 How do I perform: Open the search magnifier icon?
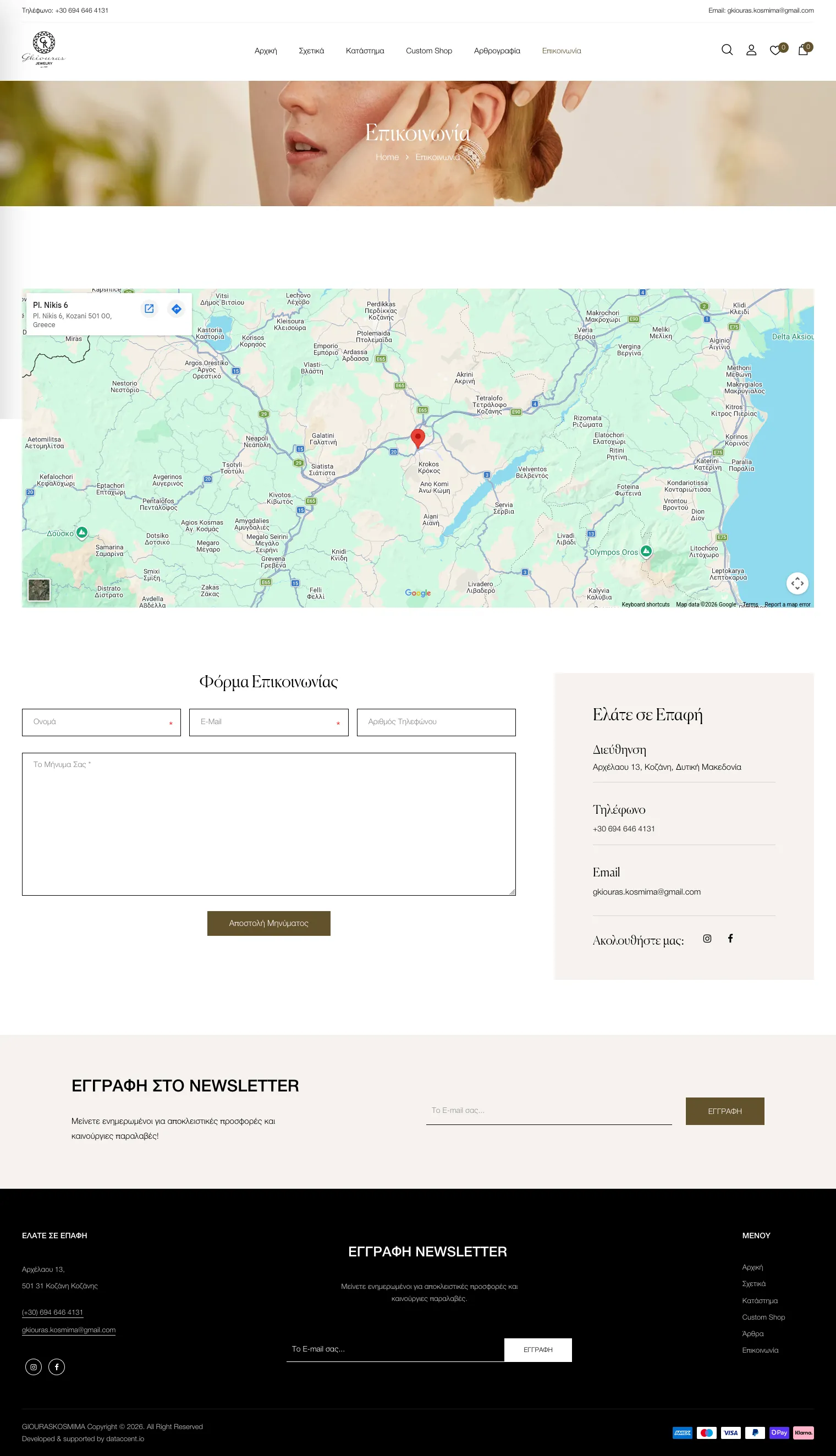pos(727,50)
